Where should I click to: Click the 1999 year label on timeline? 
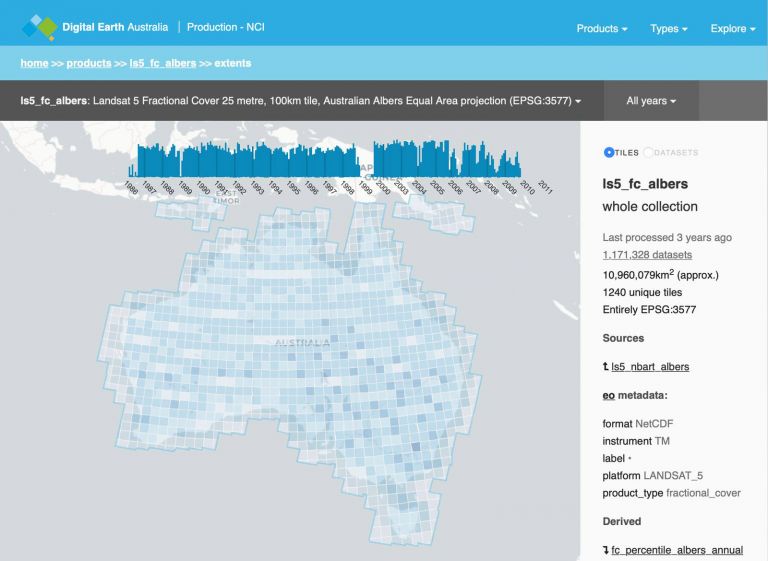coord(365,188)
